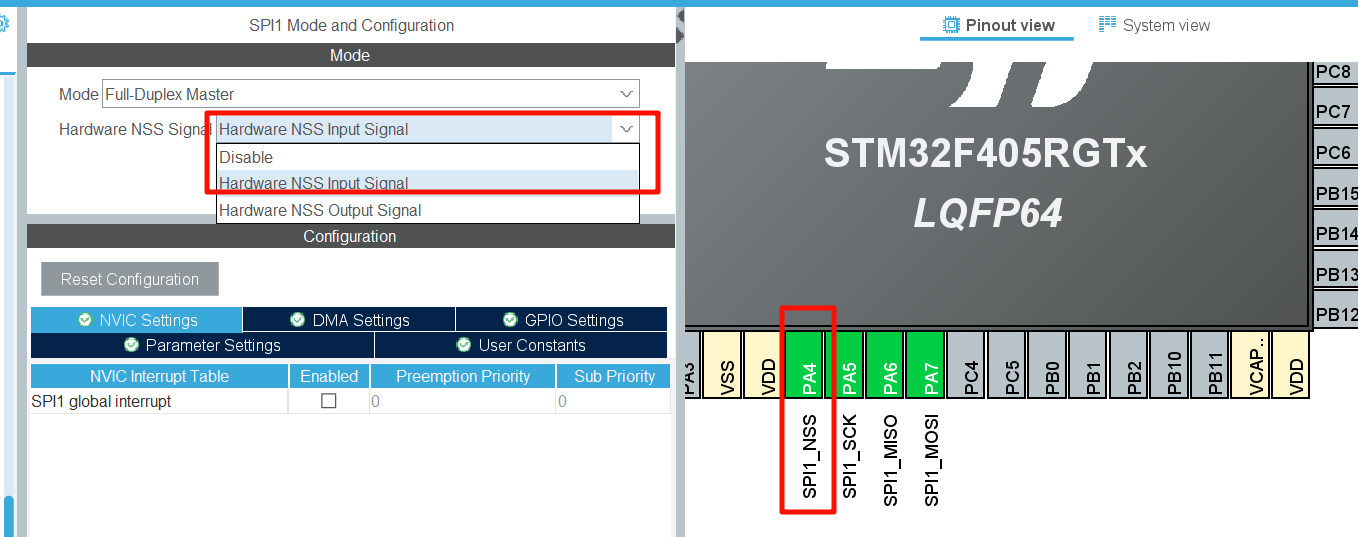
Task: Click the SPI1_MISO pin label
Action: tap(890, 460)
